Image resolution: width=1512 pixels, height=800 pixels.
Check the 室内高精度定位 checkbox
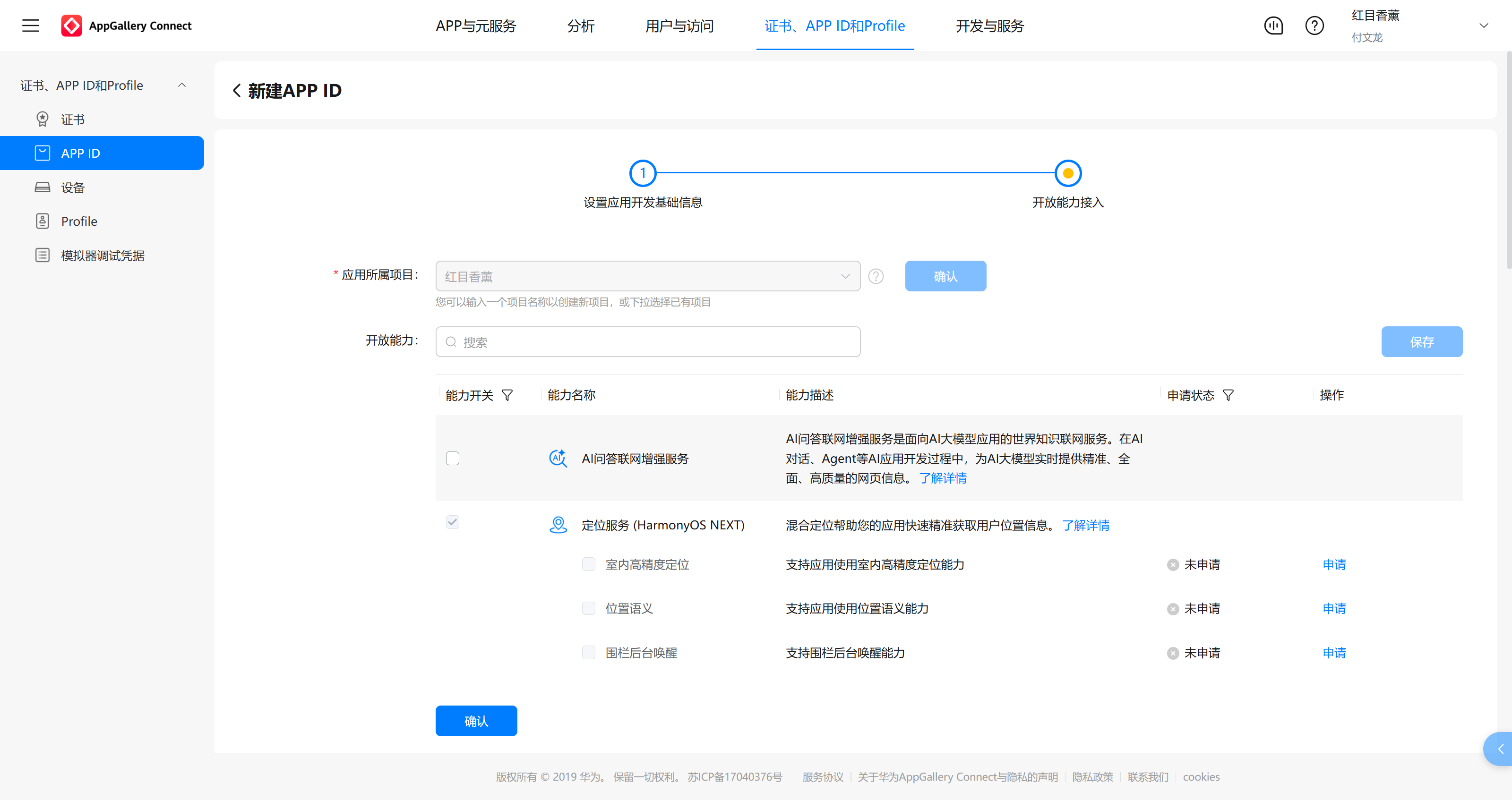(589, 564)
